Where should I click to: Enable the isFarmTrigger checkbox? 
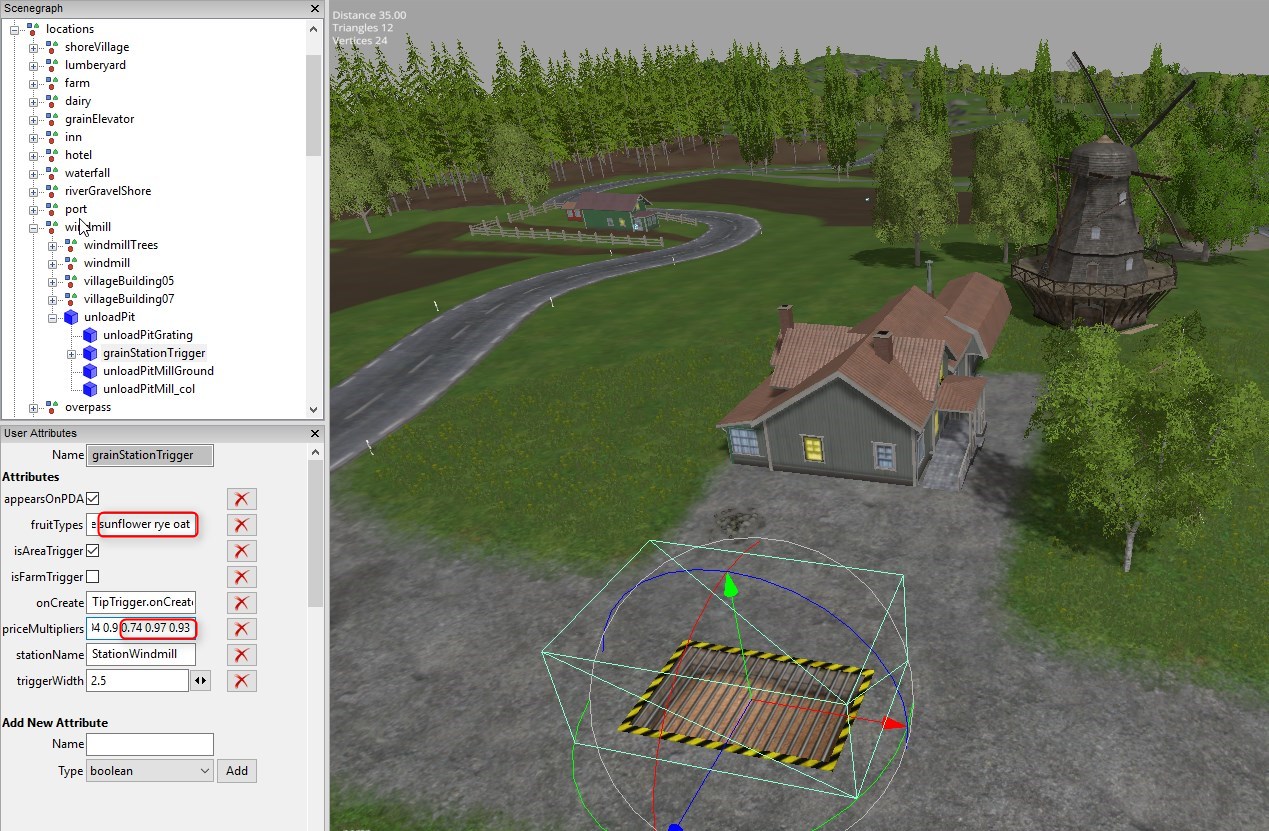point(93,576)
